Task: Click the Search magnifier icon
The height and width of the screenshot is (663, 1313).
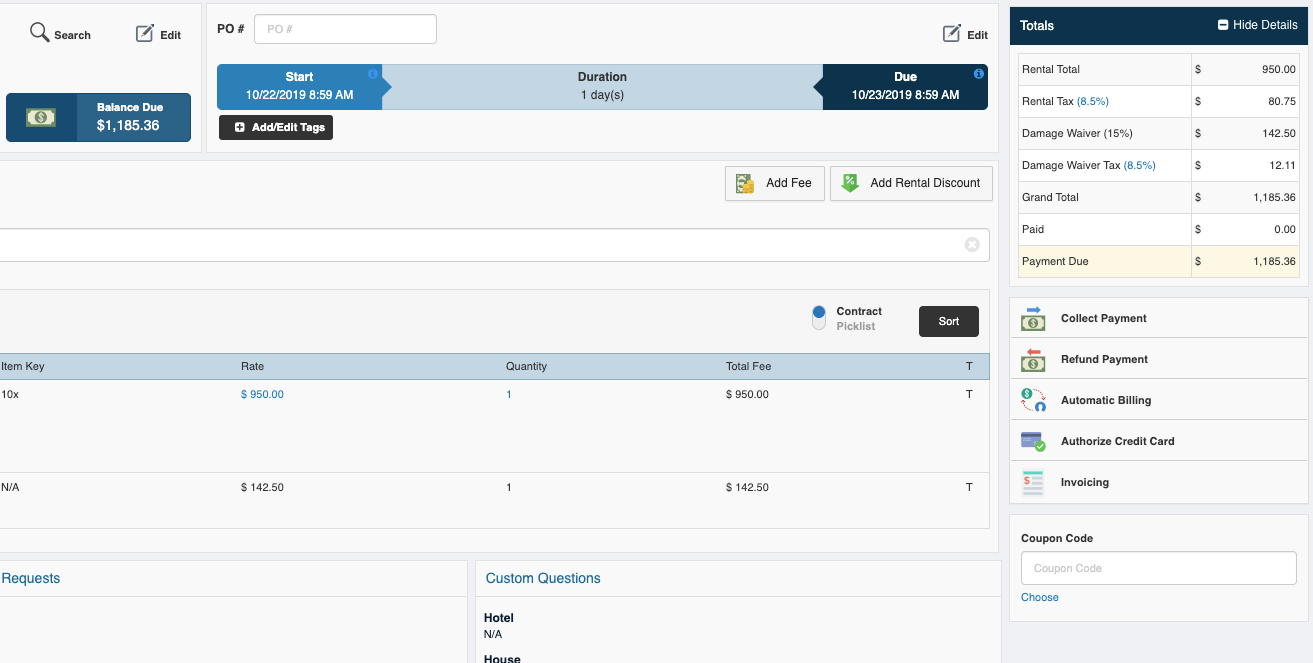Action: [x=39, y=33]
